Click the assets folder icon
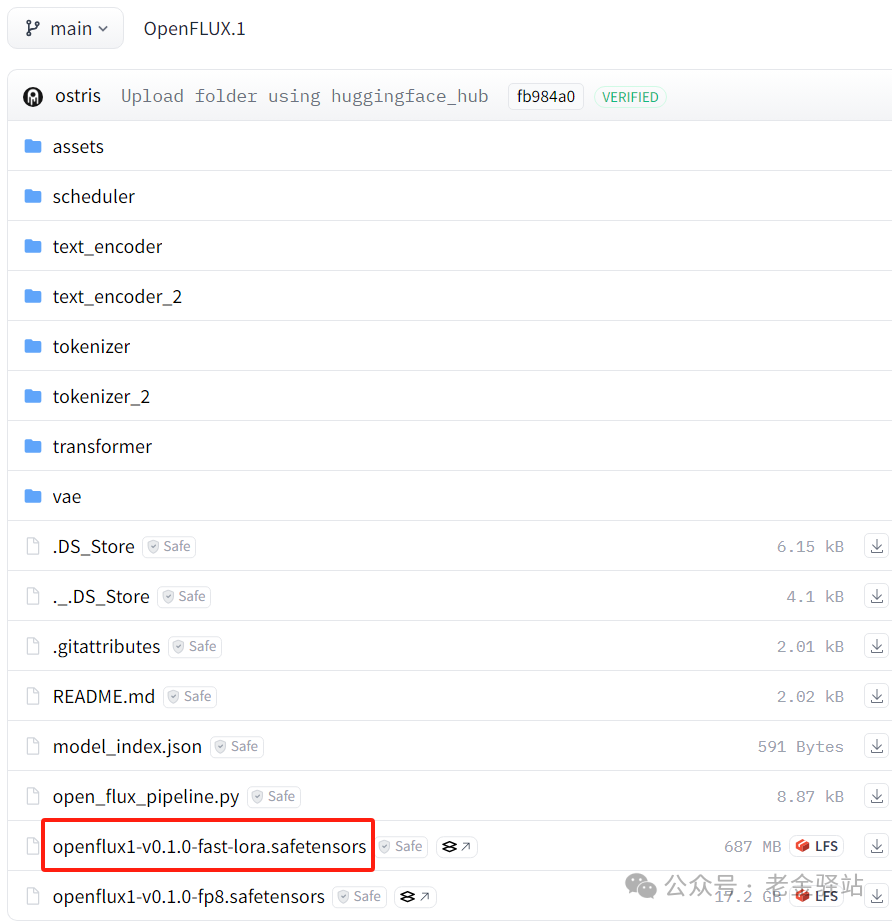 click(33, 146)
